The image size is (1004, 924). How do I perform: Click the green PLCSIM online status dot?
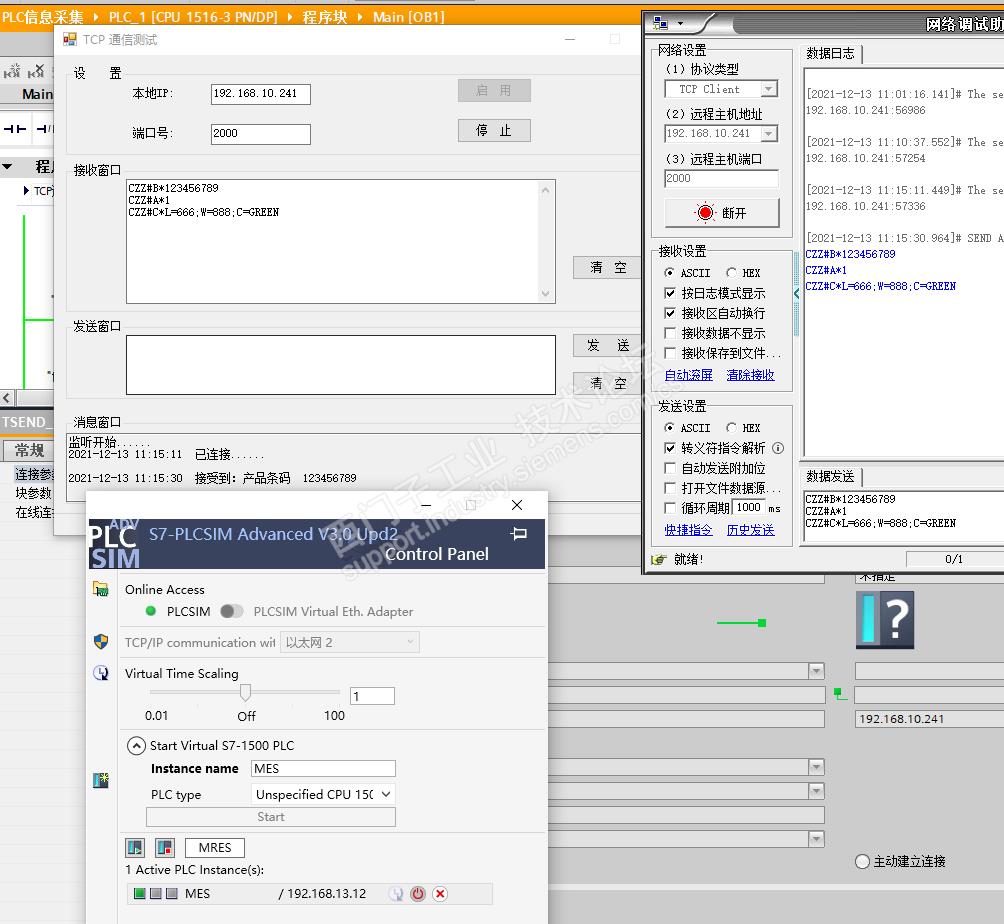point(150,611)
